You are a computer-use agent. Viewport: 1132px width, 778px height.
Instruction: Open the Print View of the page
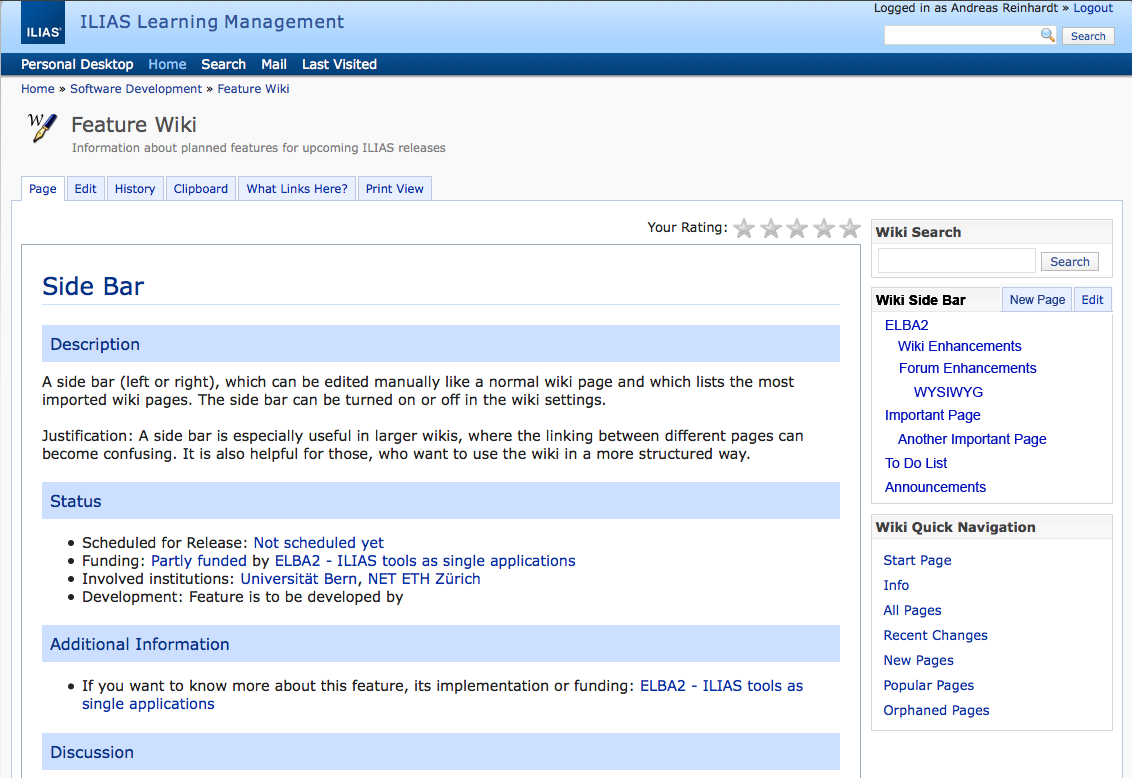coord(394,188)
